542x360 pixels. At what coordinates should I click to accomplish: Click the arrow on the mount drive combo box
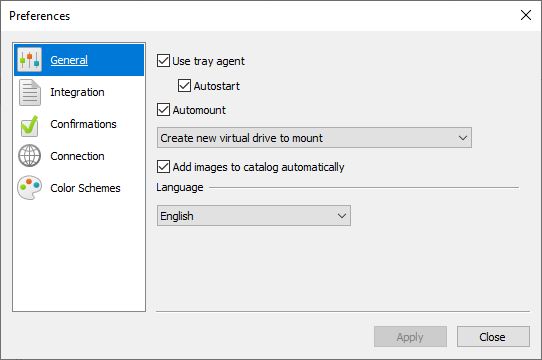click(462, 138)
